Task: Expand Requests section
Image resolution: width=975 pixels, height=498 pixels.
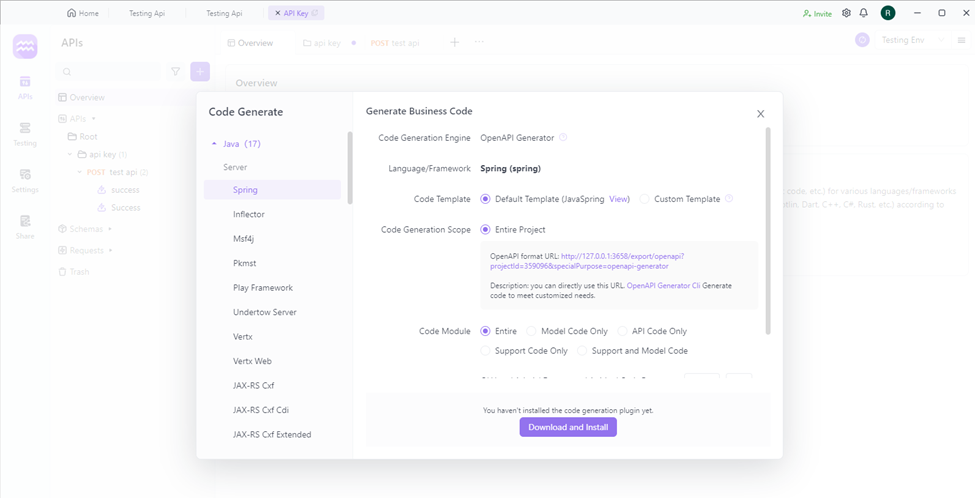Action: point(111,251)
